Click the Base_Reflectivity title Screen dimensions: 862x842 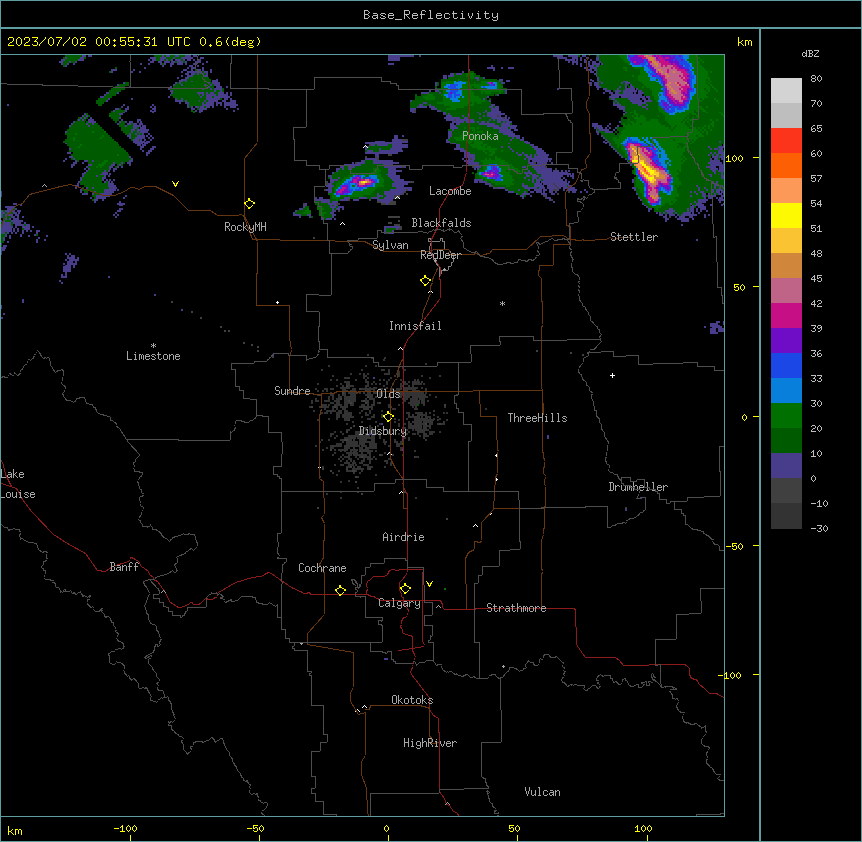[x=431, y=15]
